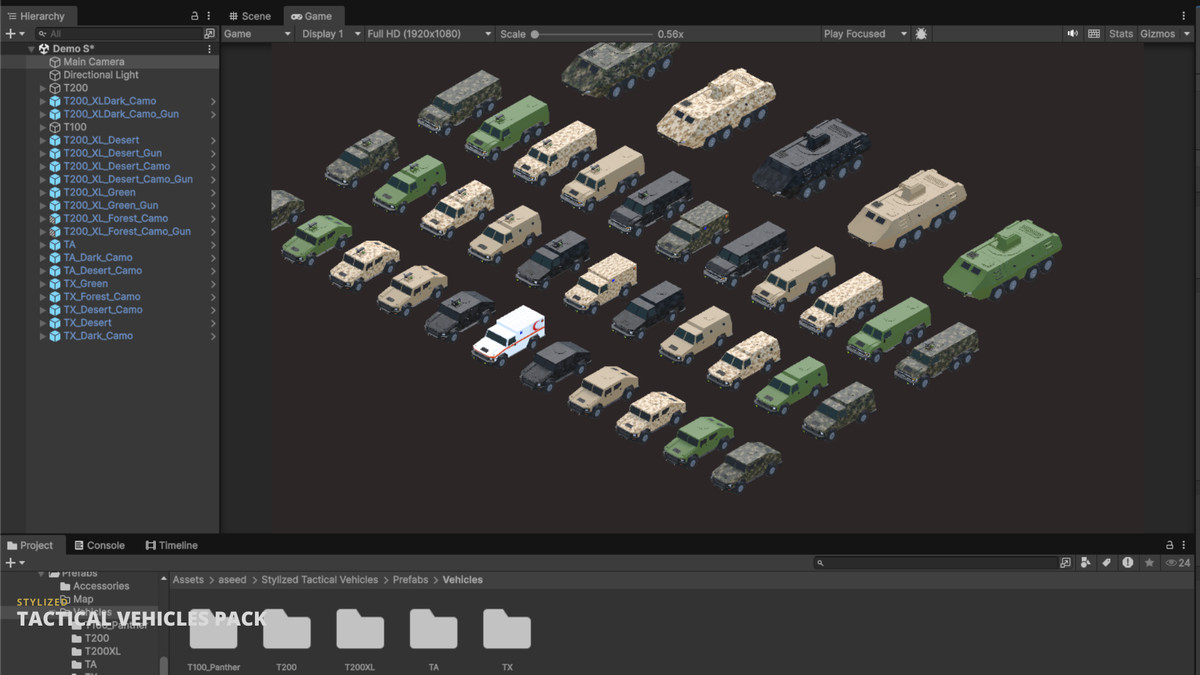This screenshot has width=1200, height=675.
Task: Toggle hidden packages visibility eye
Action: (x=1178, y=563)
